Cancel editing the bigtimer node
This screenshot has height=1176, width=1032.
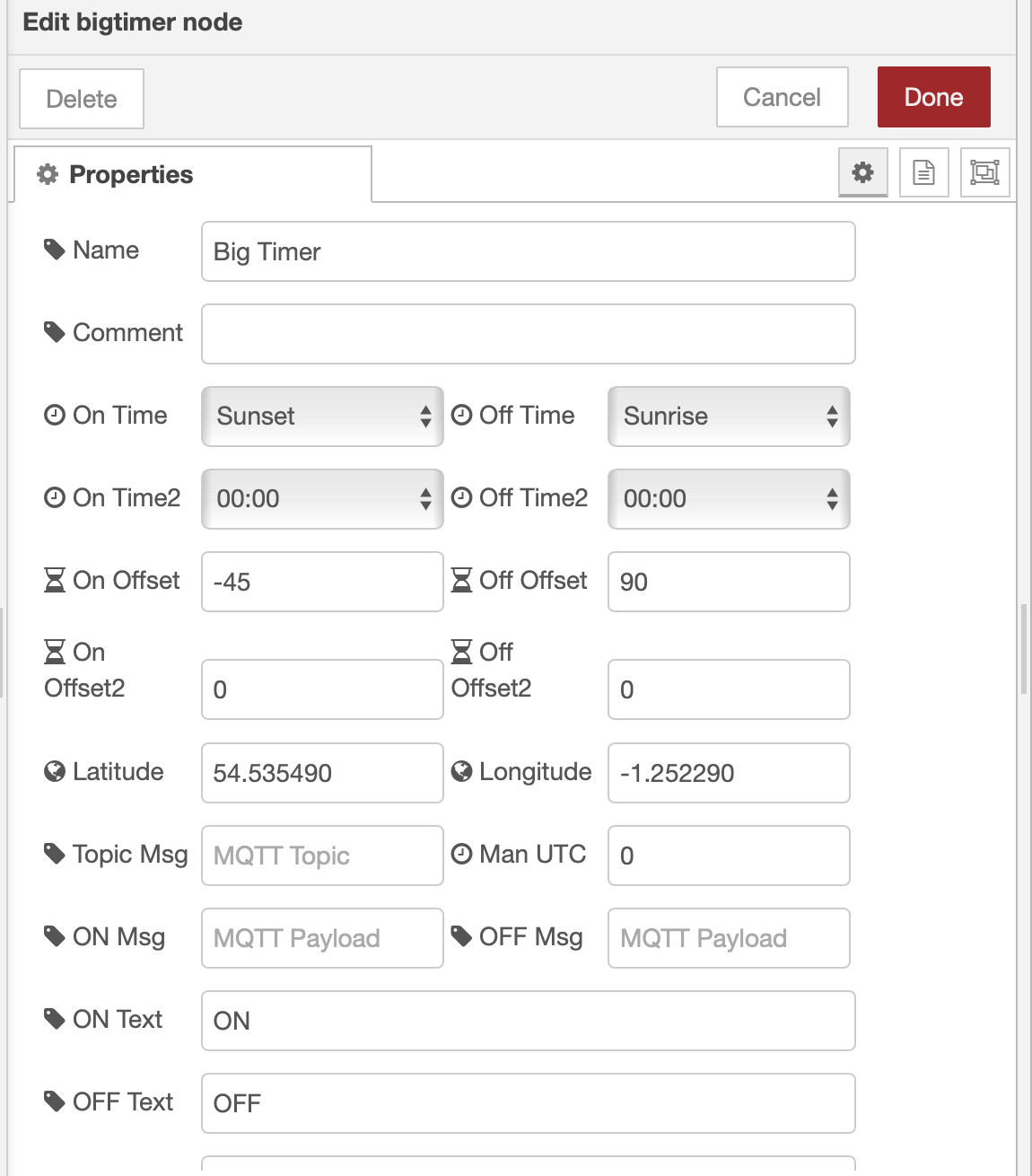[x=782, y=97]
